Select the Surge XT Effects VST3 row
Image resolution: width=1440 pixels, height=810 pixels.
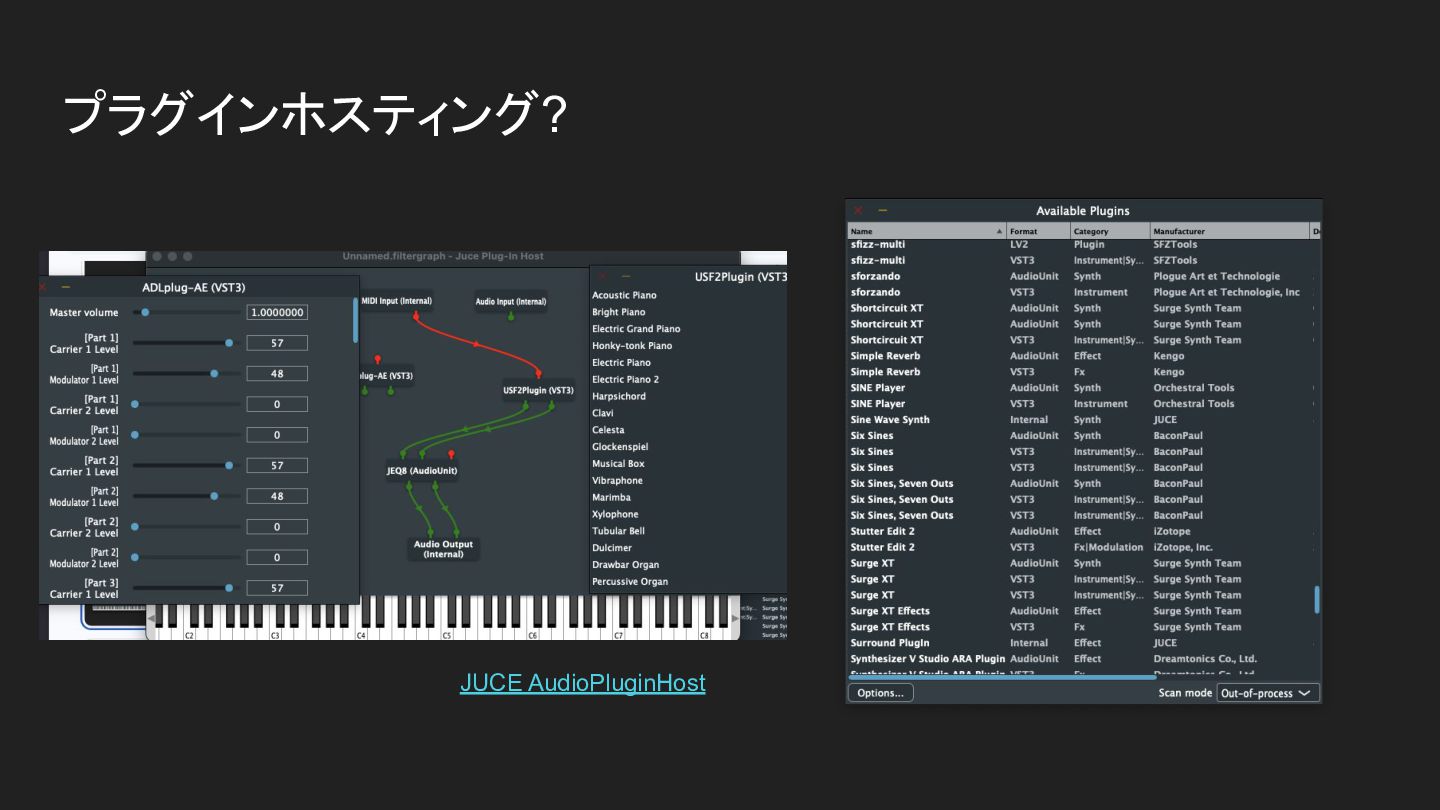[x=1079, y=627]
